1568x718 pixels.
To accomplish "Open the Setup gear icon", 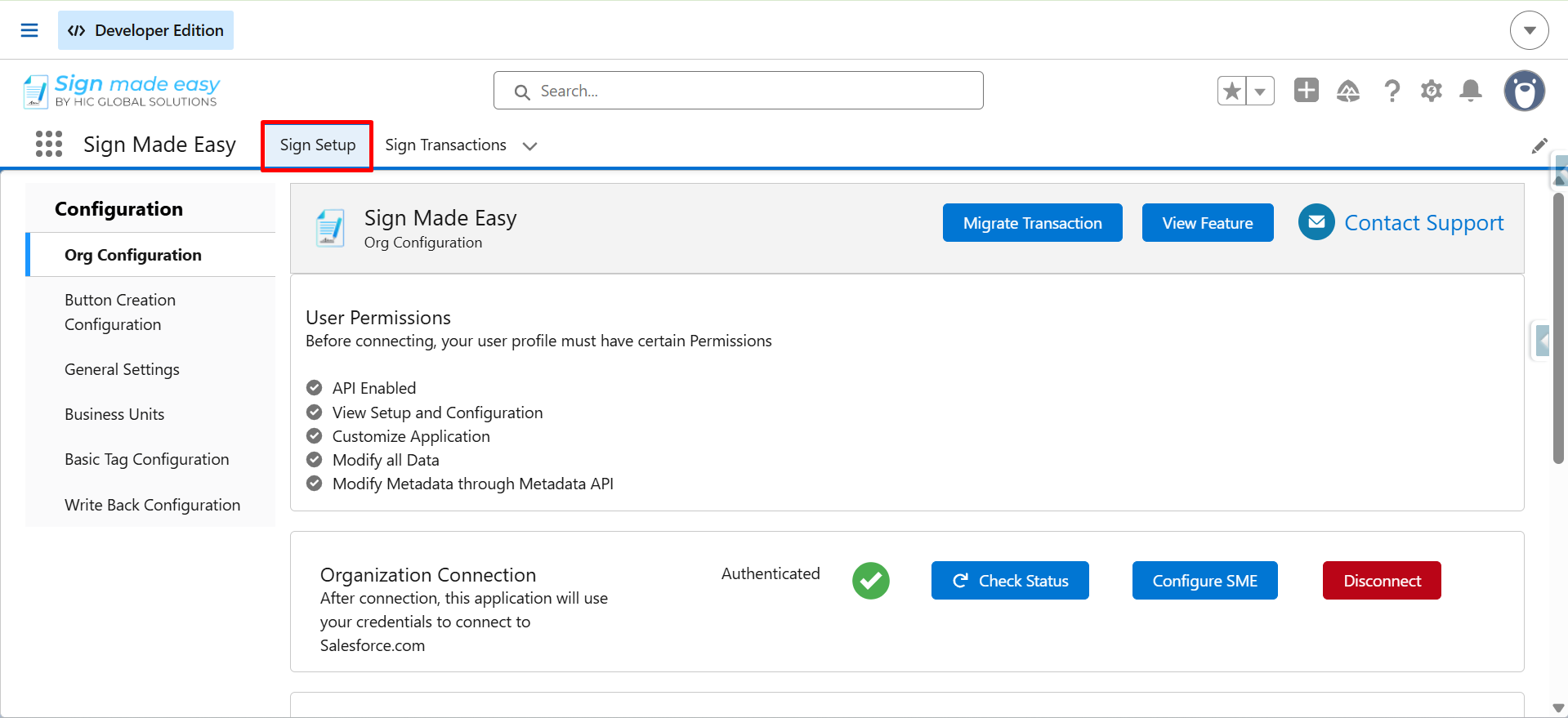I will pyautogui.click(x=1432, y=91).
